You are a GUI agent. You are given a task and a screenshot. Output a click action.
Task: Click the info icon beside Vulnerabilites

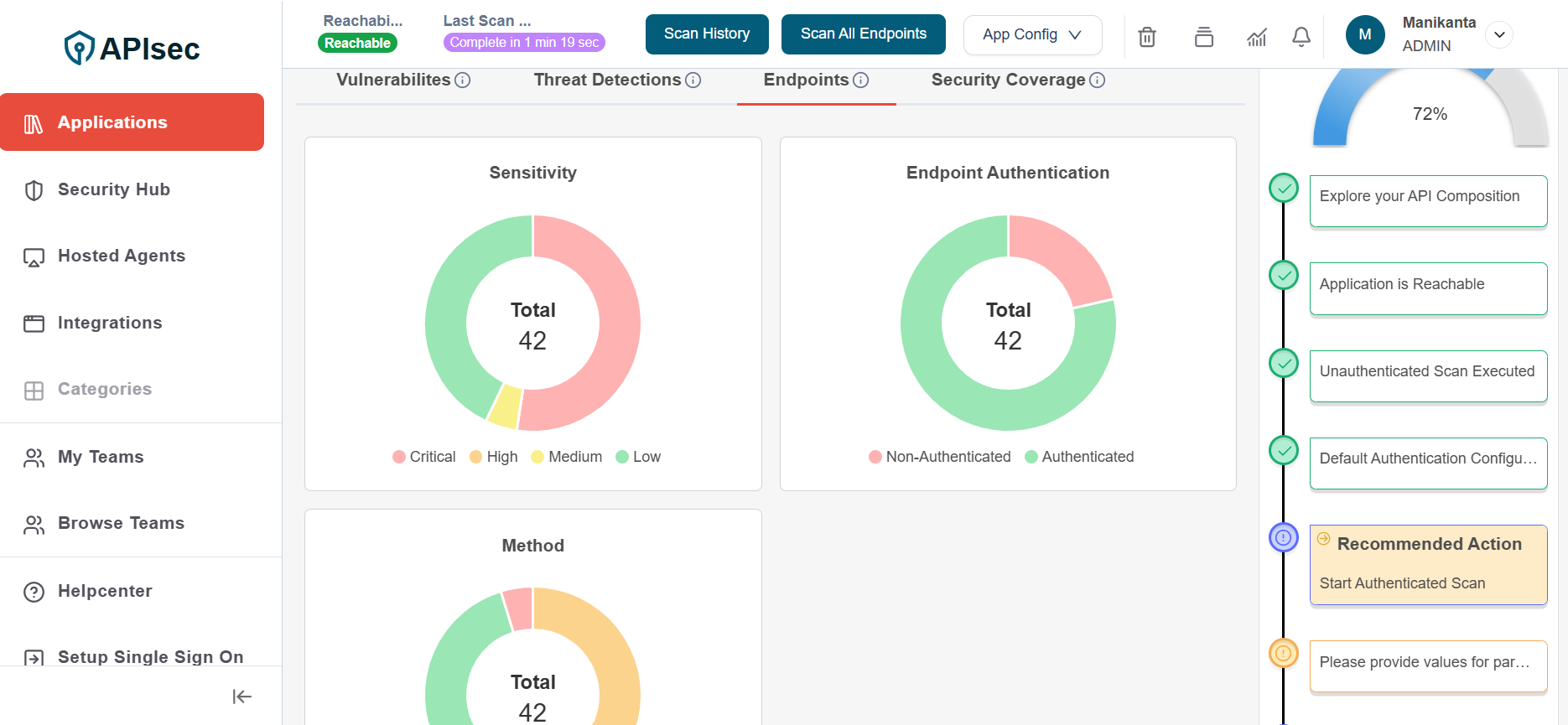point(463,80)
